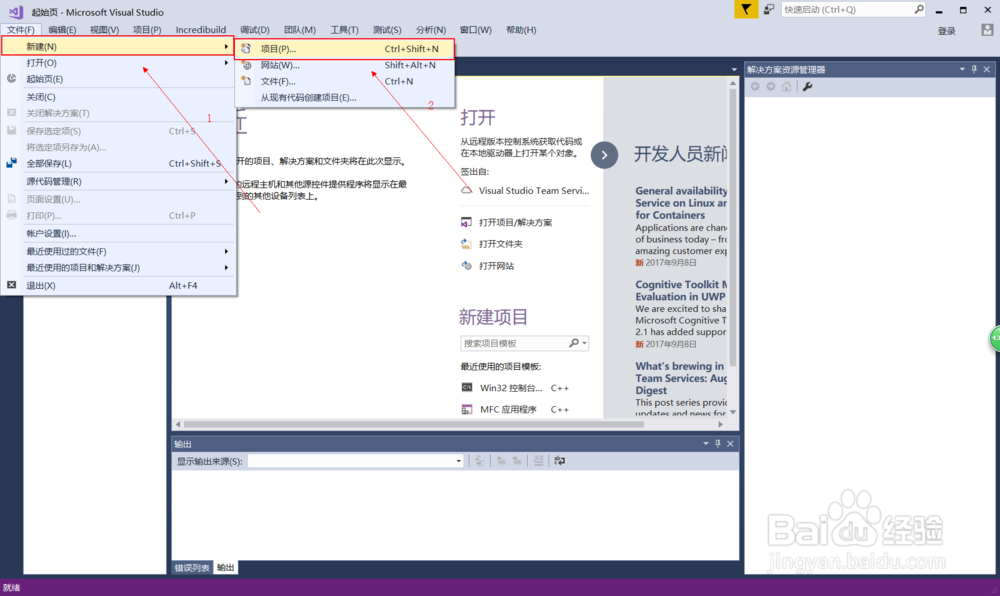The height and width of the screenshot is (596, 1000).
Task: Close the 输出 panel
Action: [730, 444]
